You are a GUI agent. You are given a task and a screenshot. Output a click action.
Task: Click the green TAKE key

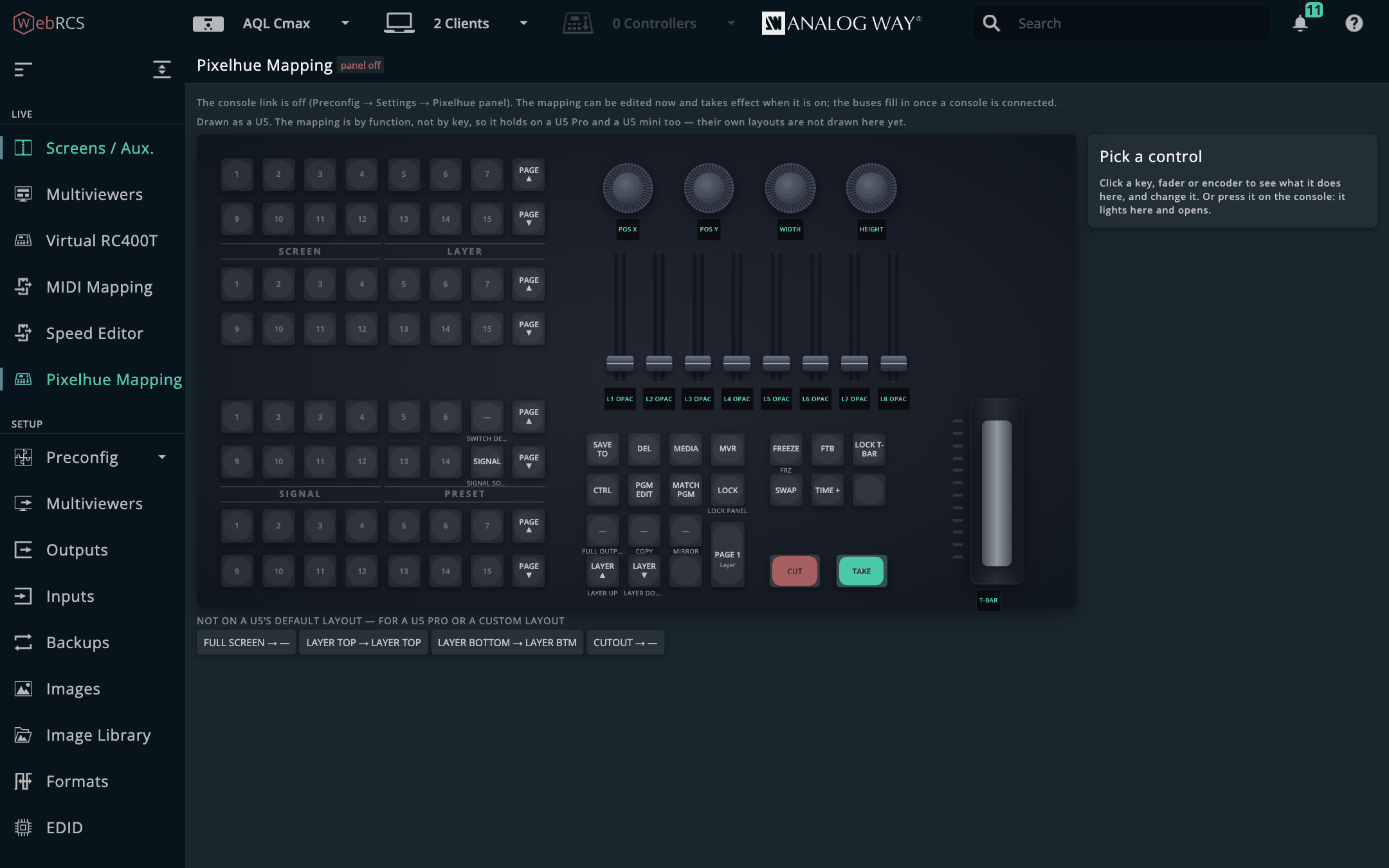[862, 571]
